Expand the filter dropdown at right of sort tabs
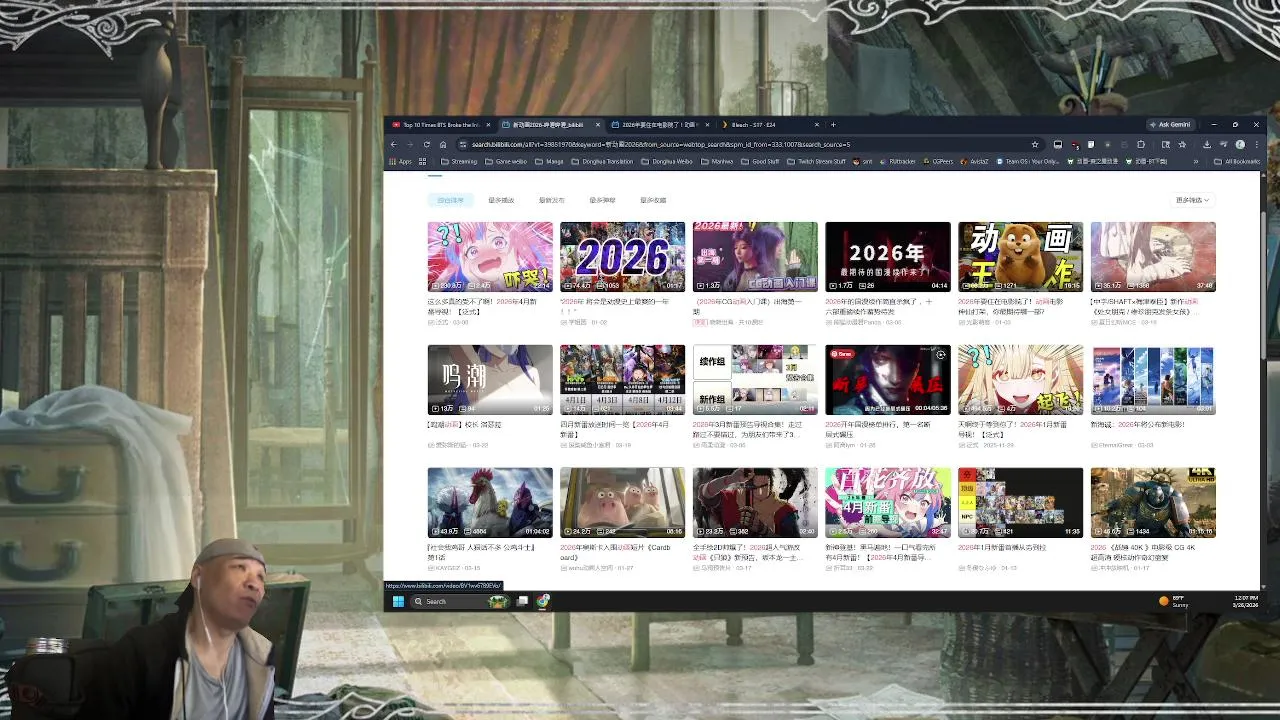1280x720 pixels. (x=1193, y=200)
